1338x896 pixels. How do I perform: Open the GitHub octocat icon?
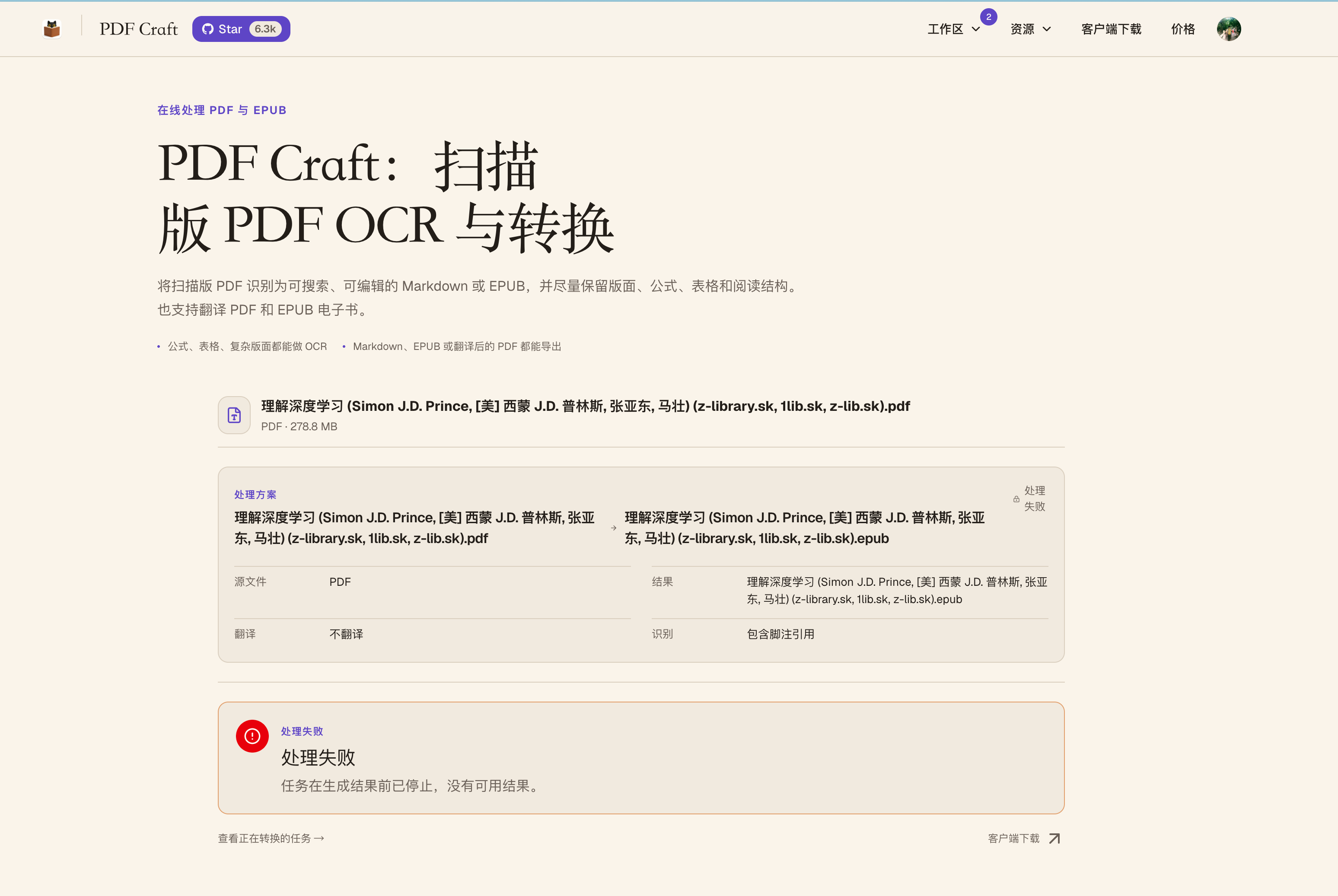click(x=208, y=29)
